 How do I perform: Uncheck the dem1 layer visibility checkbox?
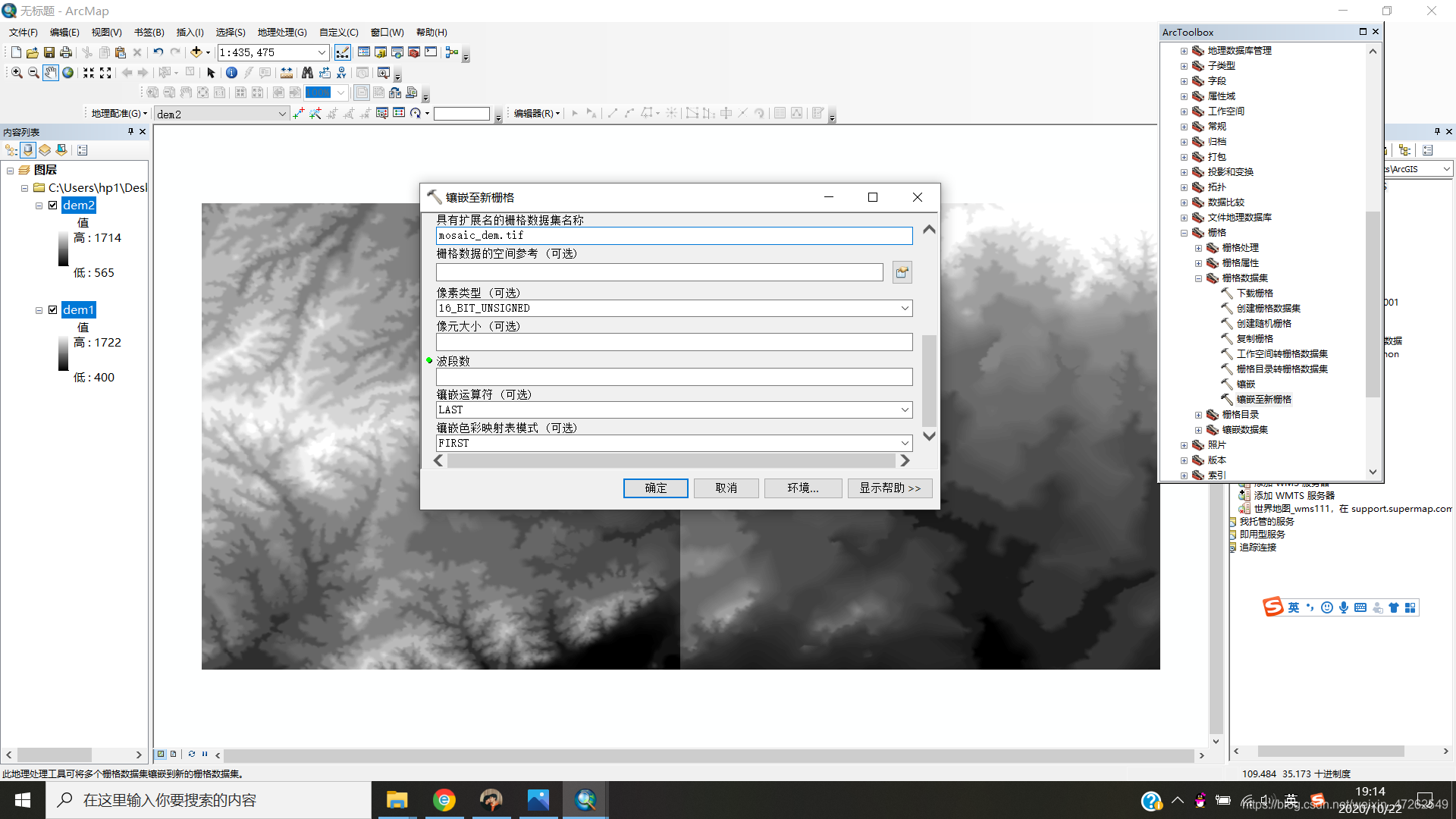(53, 310)
